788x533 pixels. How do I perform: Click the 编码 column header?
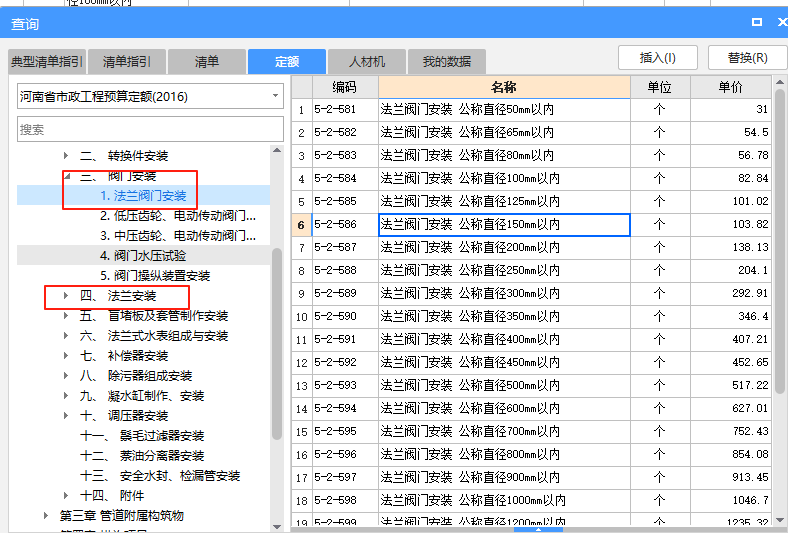(345, 87)
